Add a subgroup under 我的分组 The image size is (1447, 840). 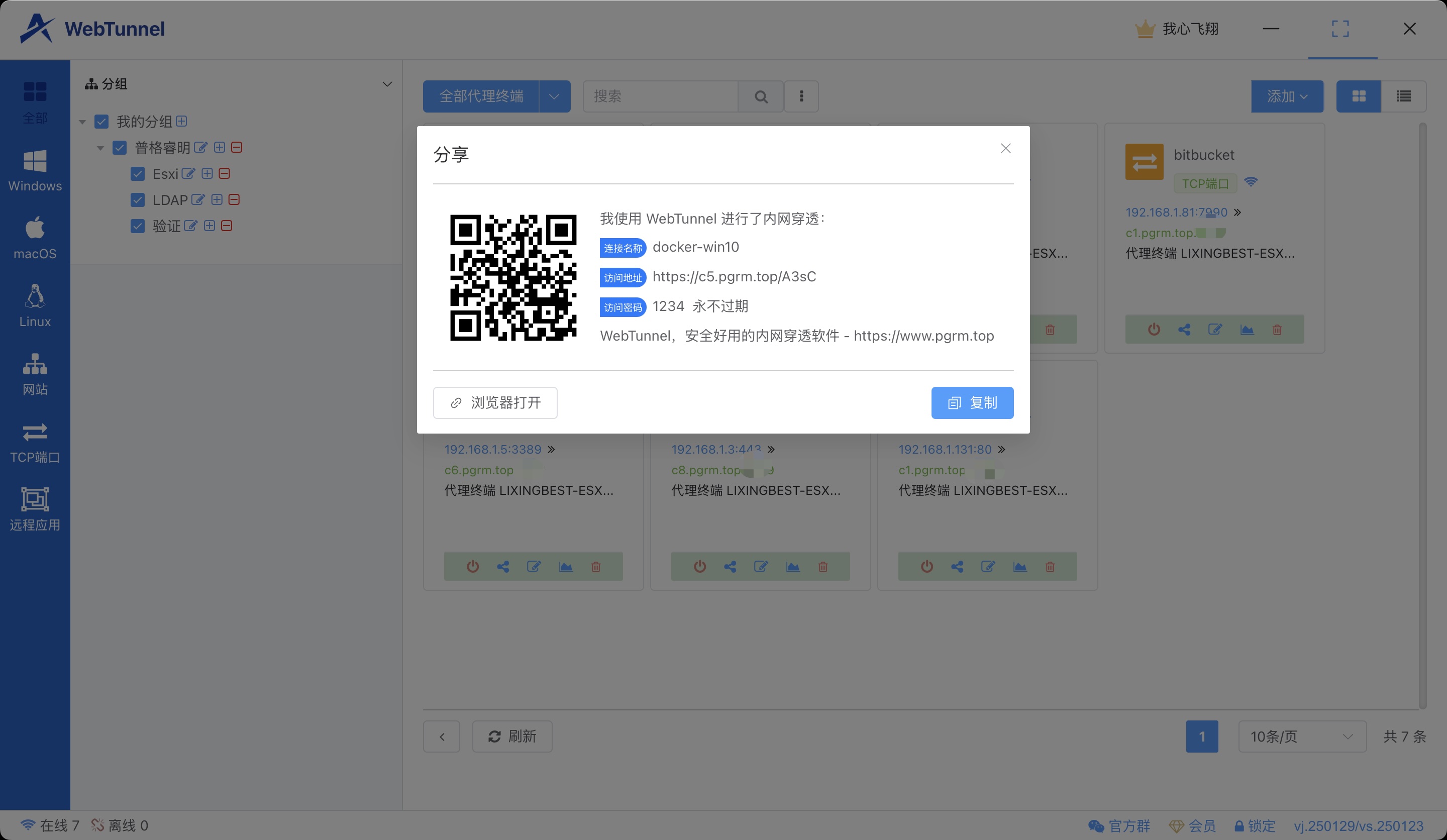click(x=181, y=121)
